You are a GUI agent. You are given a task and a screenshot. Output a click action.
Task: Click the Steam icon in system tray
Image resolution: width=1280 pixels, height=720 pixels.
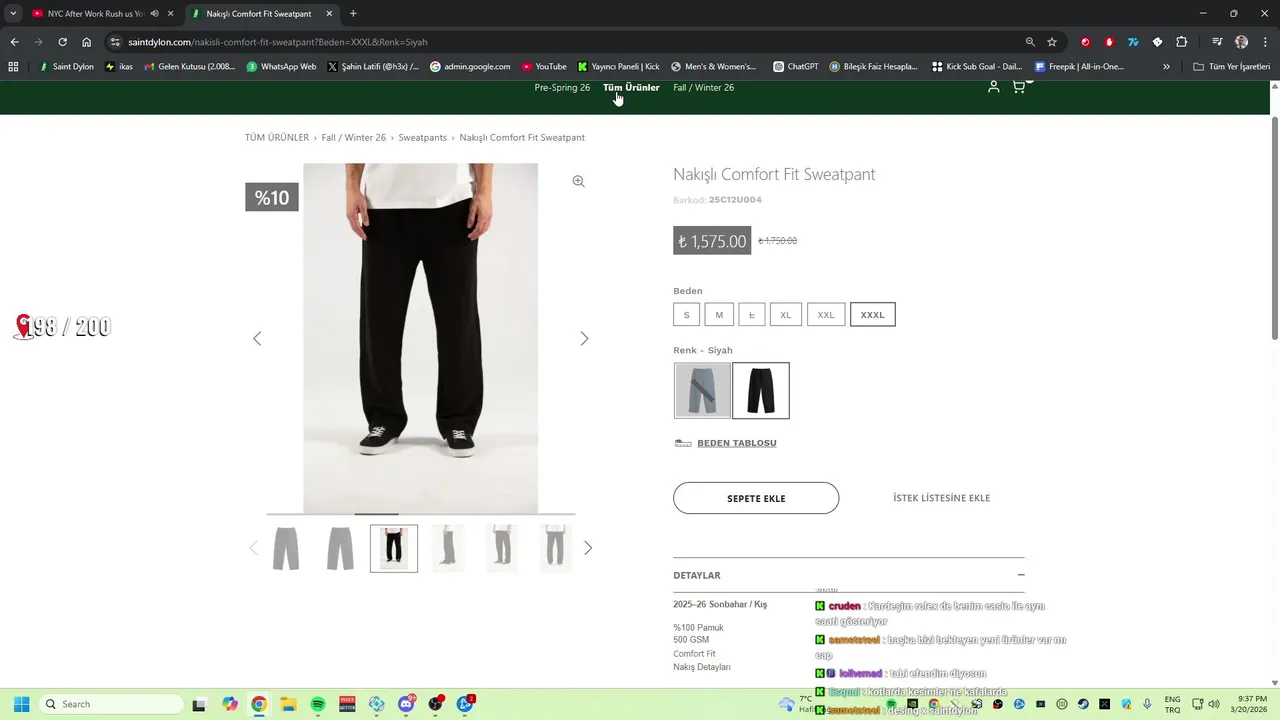[x=1083, y=704]
